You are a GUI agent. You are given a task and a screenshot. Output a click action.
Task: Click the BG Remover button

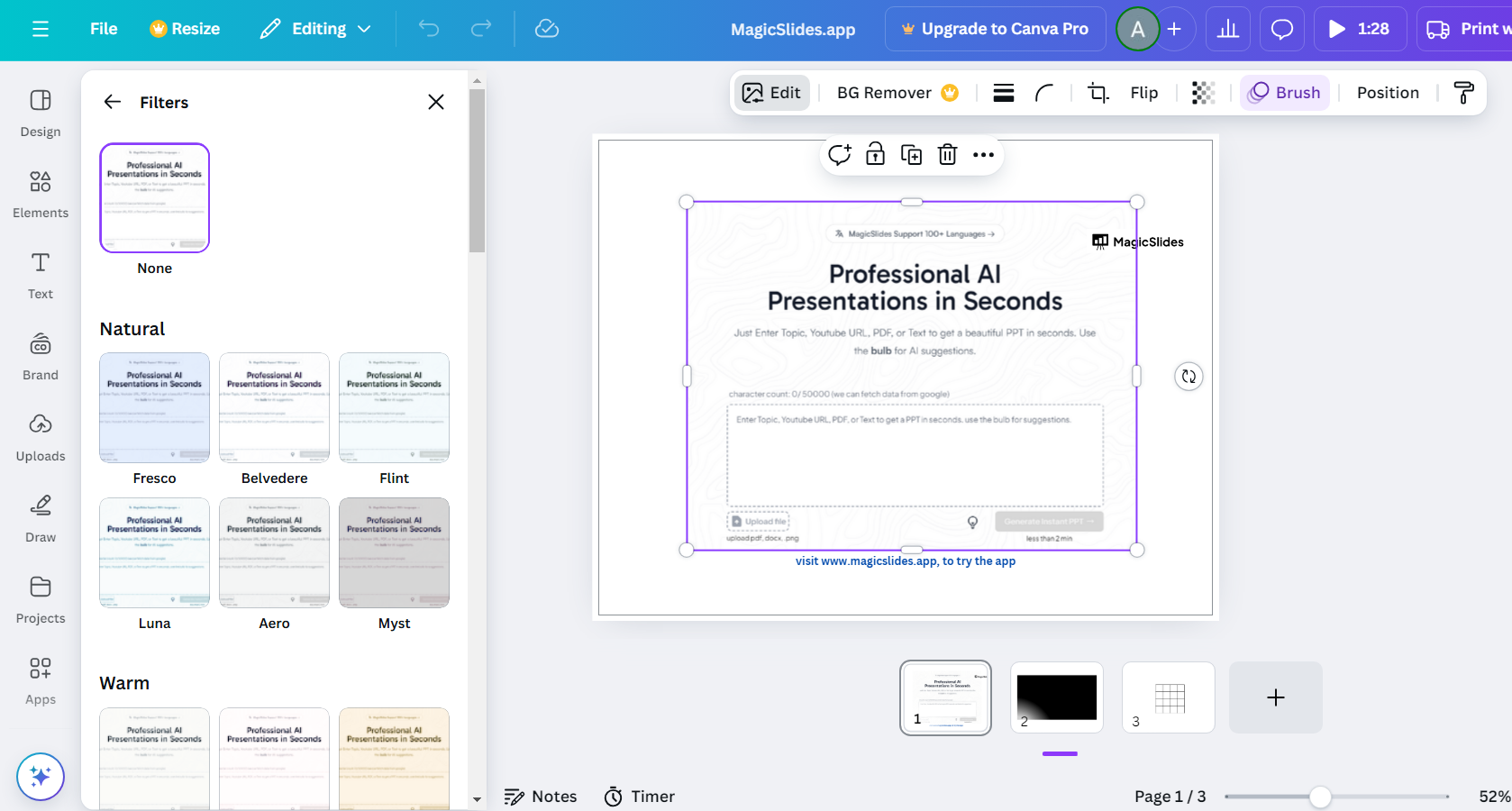pyautogui.click(x=897, y=93)
